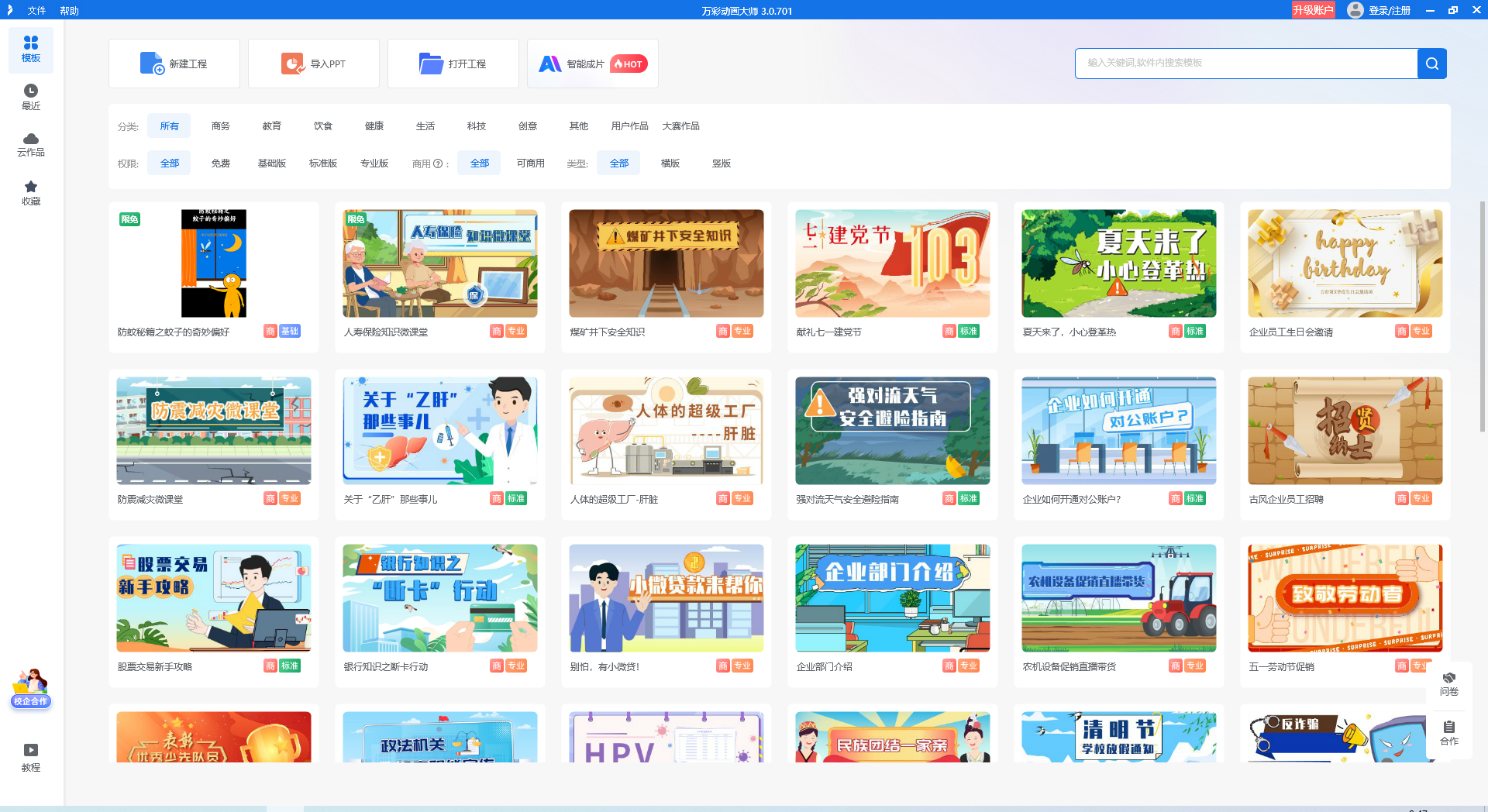The width and height of the screenshot is (1488, 812).
Task: Click the 银行知识之断卡行动 template title
Action: (x=386, y=667)
